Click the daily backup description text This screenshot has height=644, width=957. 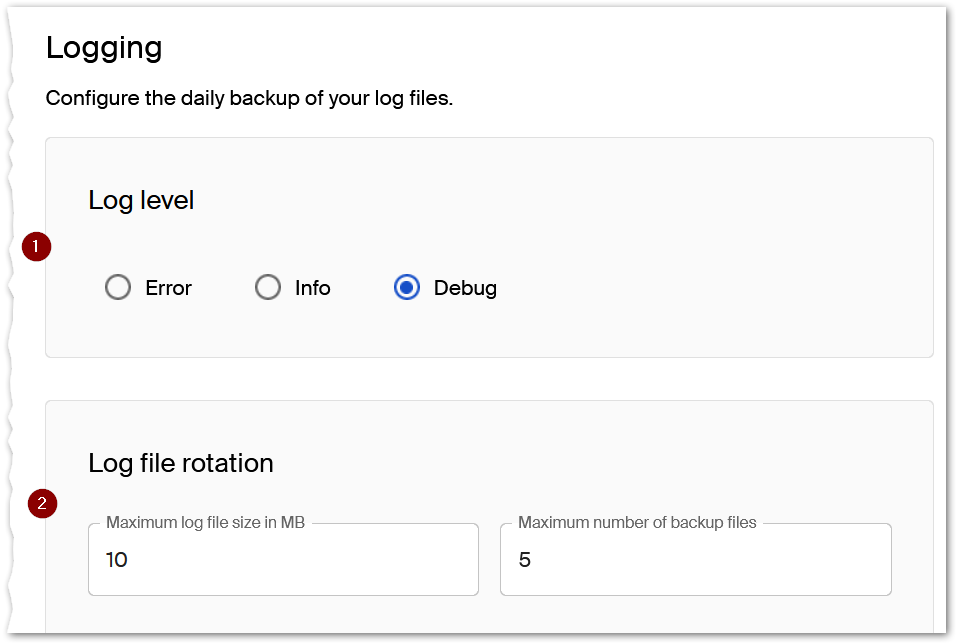pos(249,99)
